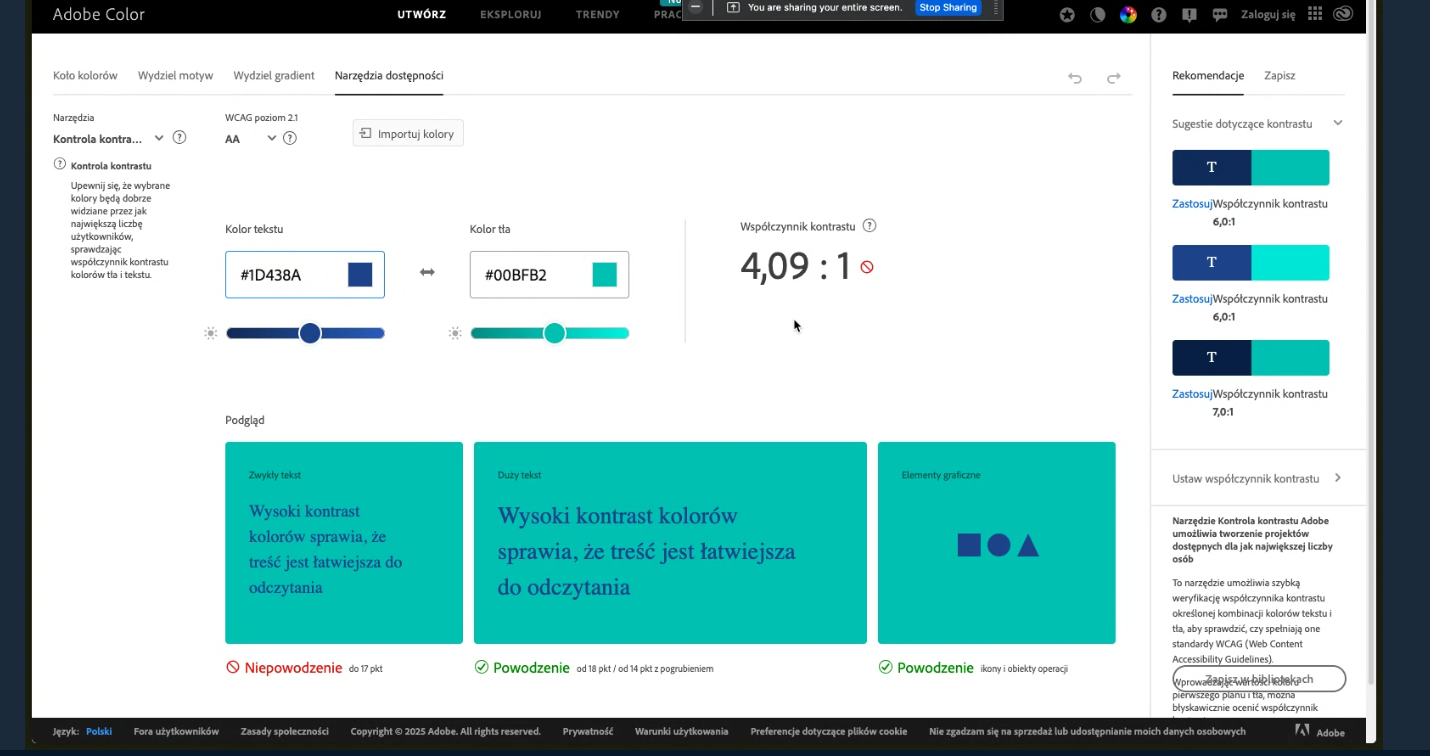Click the redo arrow icon
The height and width of the screenshot is (756, 1430).
(x=1113, y=78)
